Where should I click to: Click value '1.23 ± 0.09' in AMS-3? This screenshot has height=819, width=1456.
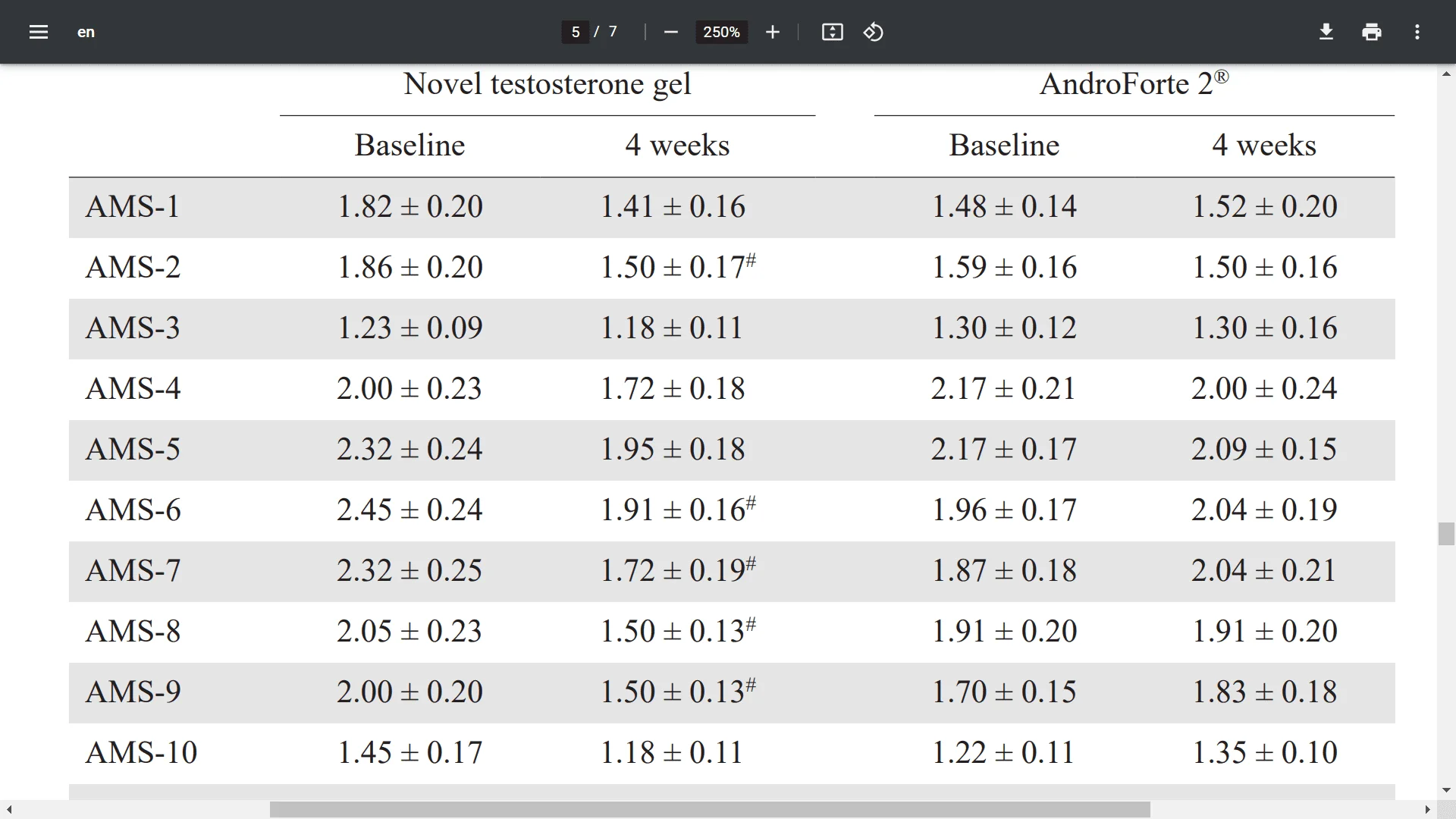coord(409,328)
